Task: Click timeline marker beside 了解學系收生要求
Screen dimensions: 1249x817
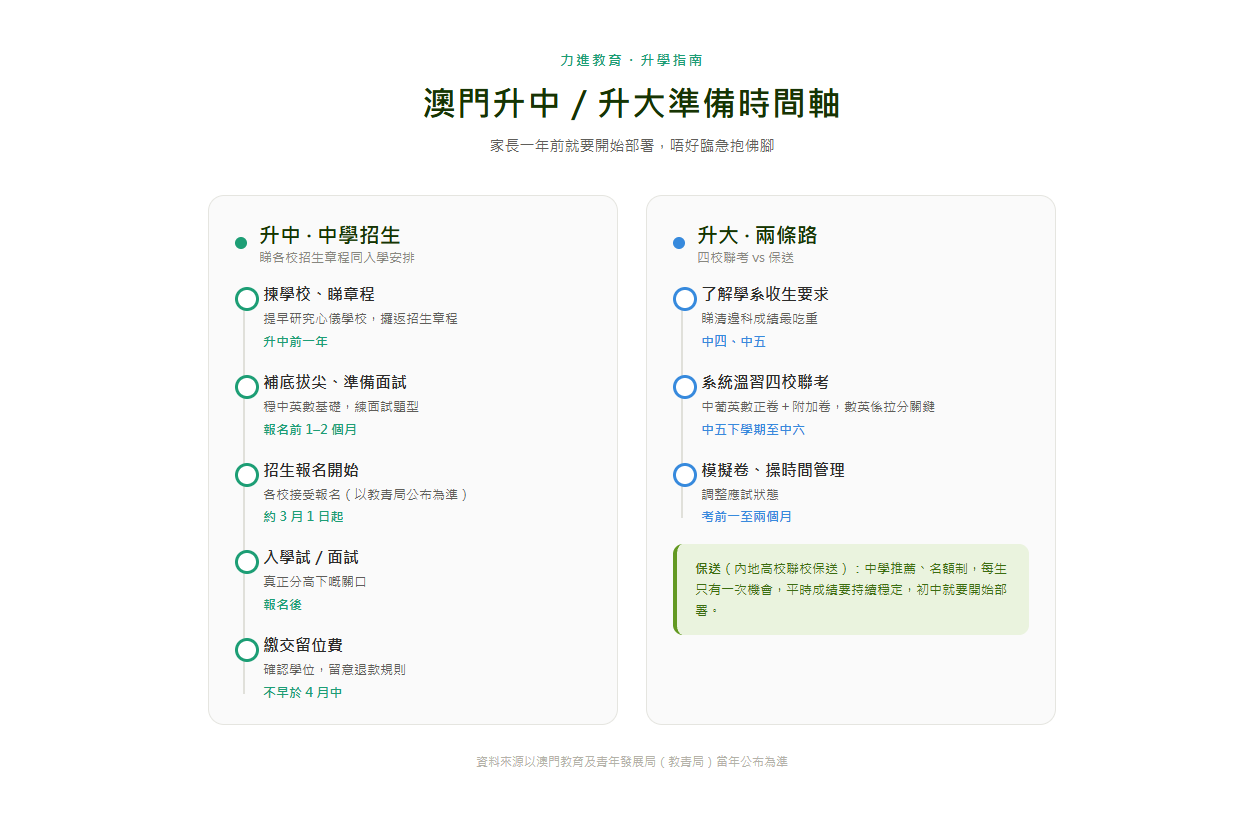Action: [x=685, y=299]
